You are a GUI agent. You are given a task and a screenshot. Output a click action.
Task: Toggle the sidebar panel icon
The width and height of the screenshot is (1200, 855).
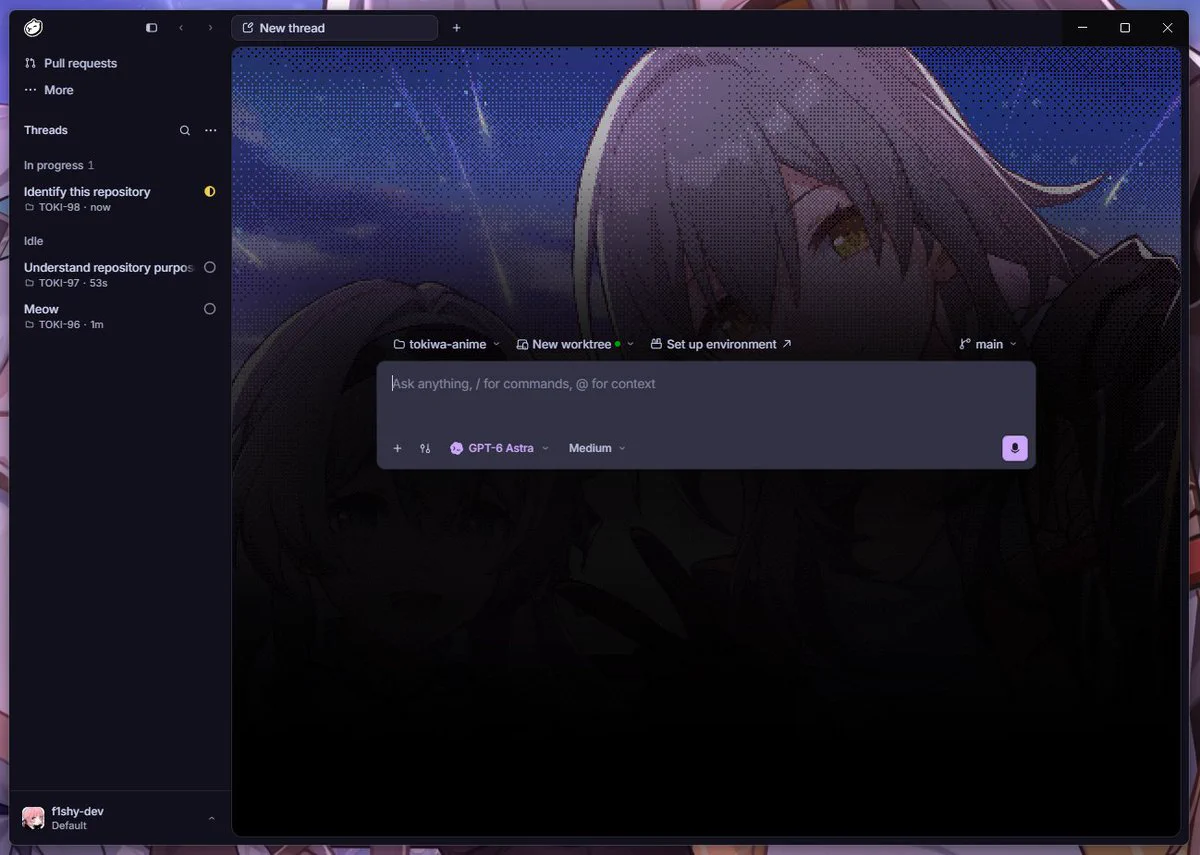(152, 28)
